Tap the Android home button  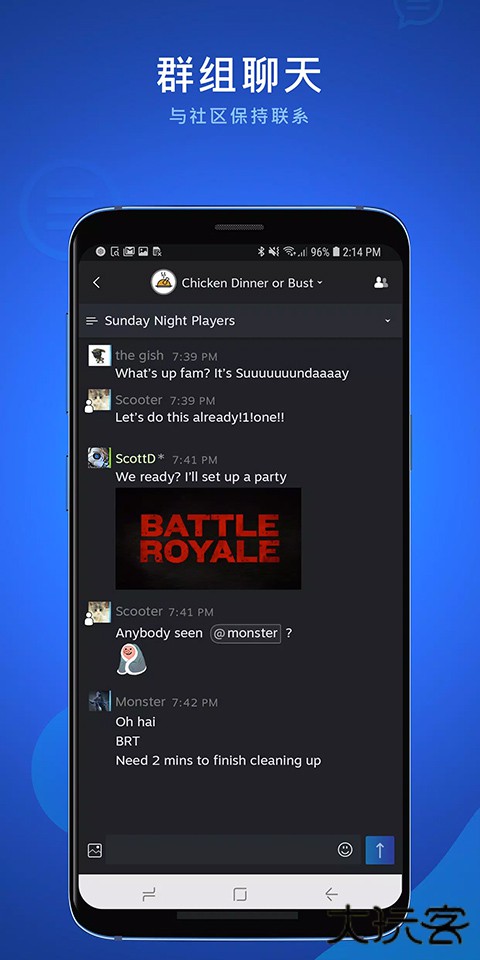[x=240, y=894]
